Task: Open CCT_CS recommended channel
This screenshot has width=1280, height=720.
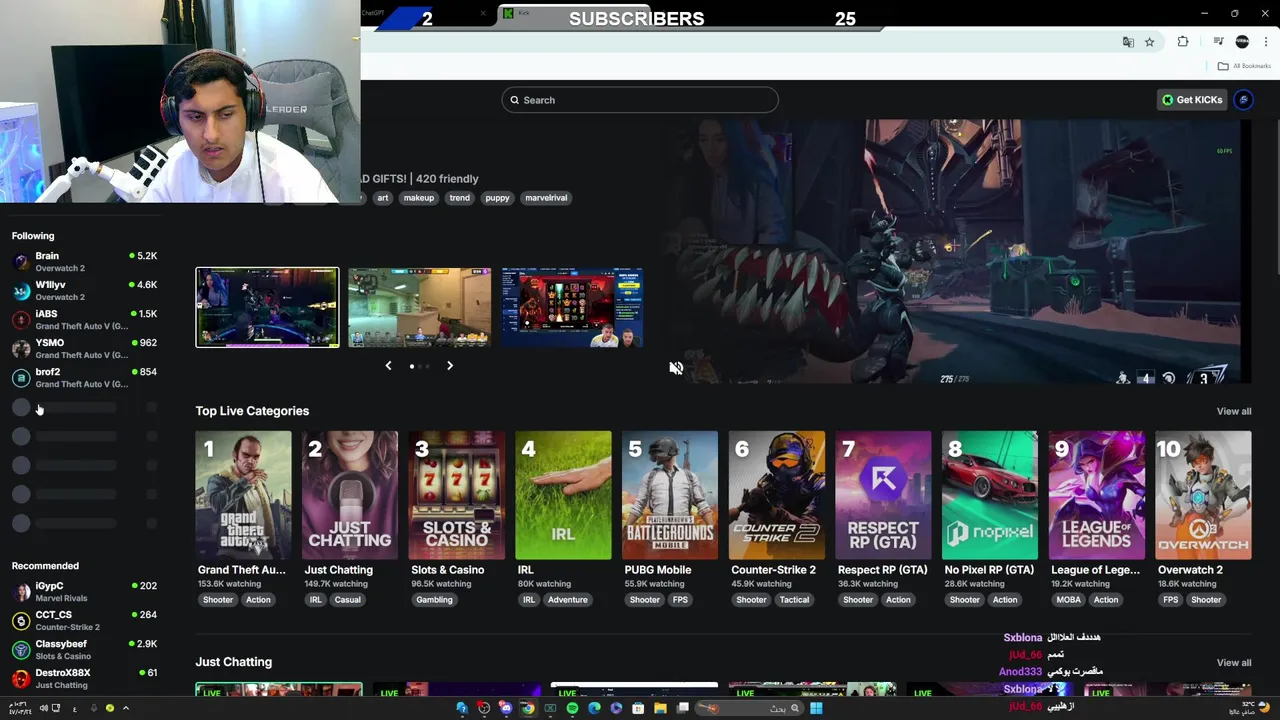Action: [x=84, y=620]
